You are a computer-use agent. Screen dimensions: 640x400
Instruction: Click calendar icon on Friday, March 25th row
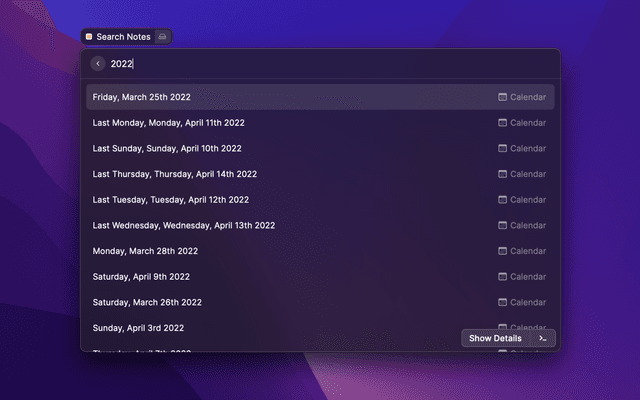pyautogui.click(x=503, y=97)
